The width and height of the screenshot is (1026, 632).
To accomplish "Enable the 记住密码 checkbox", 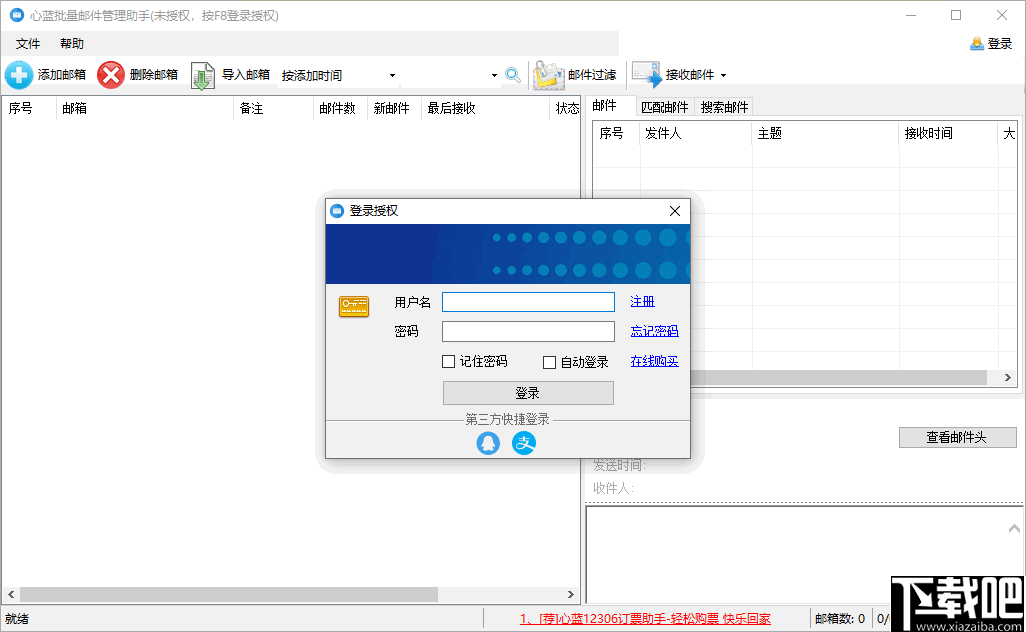I will pos(448,361).
